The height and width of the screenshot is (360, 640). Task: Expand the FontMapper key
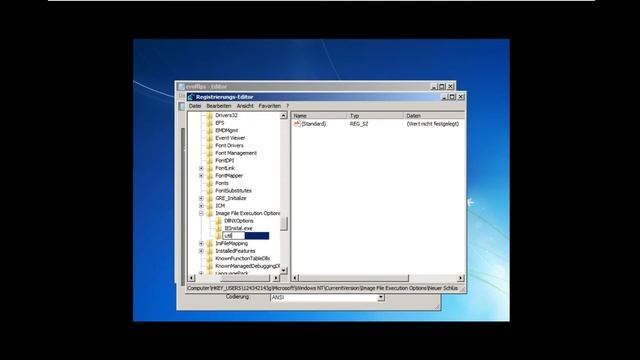point(201,176)
